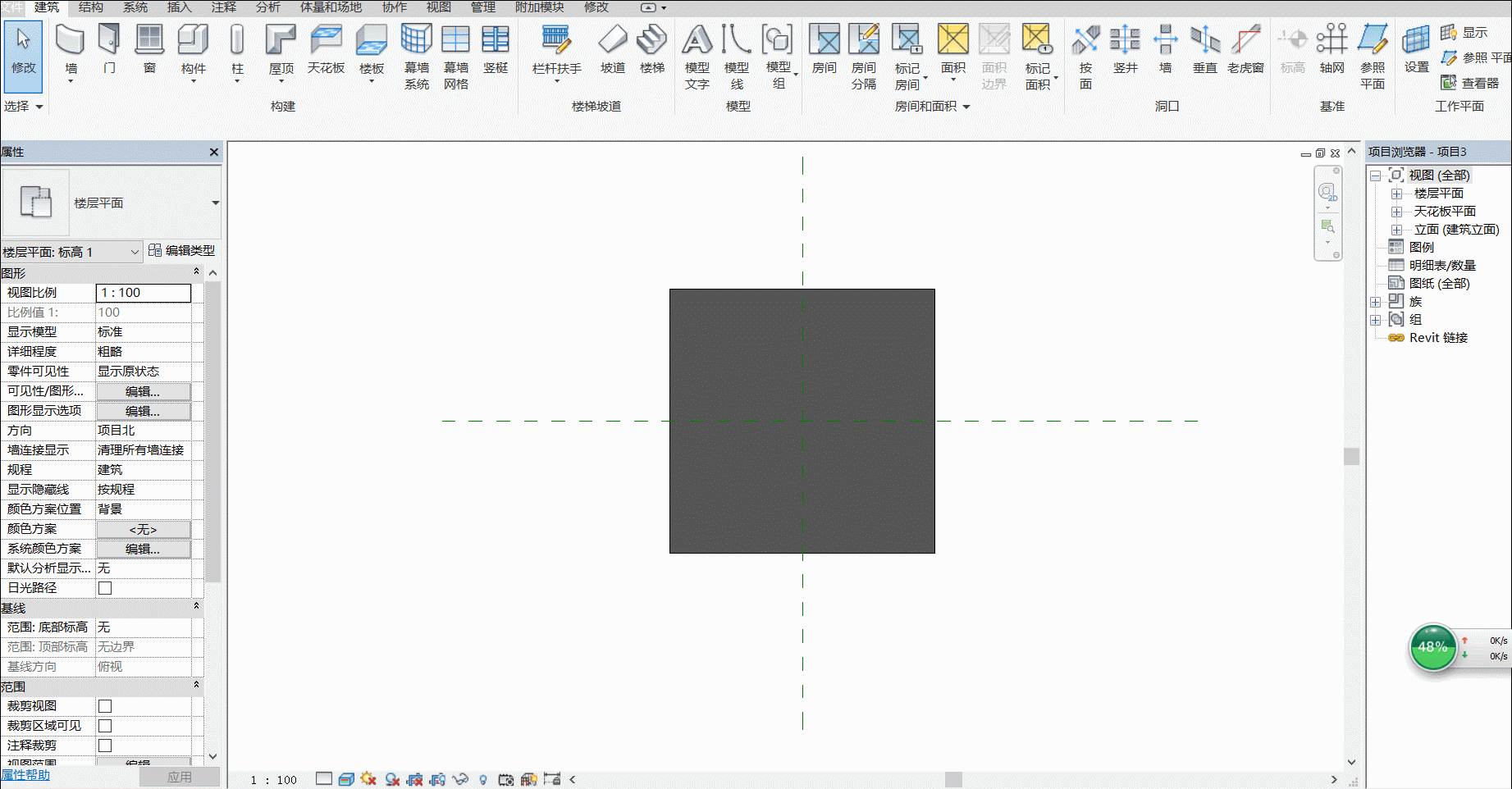Enable the 注释裁剪 checkbox

coord(105,746)
